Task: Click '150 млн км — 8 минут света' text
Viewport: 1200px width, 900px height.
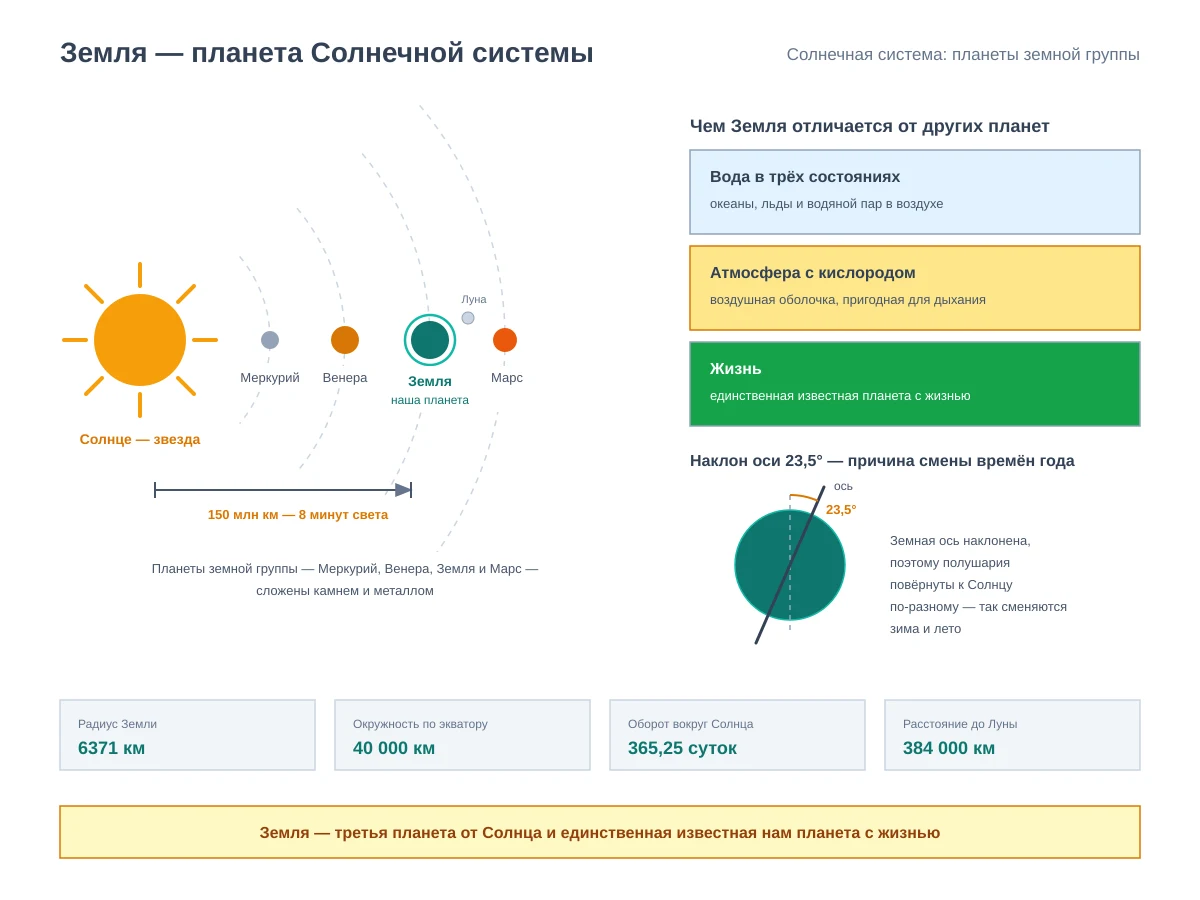Action: [298, 515]
